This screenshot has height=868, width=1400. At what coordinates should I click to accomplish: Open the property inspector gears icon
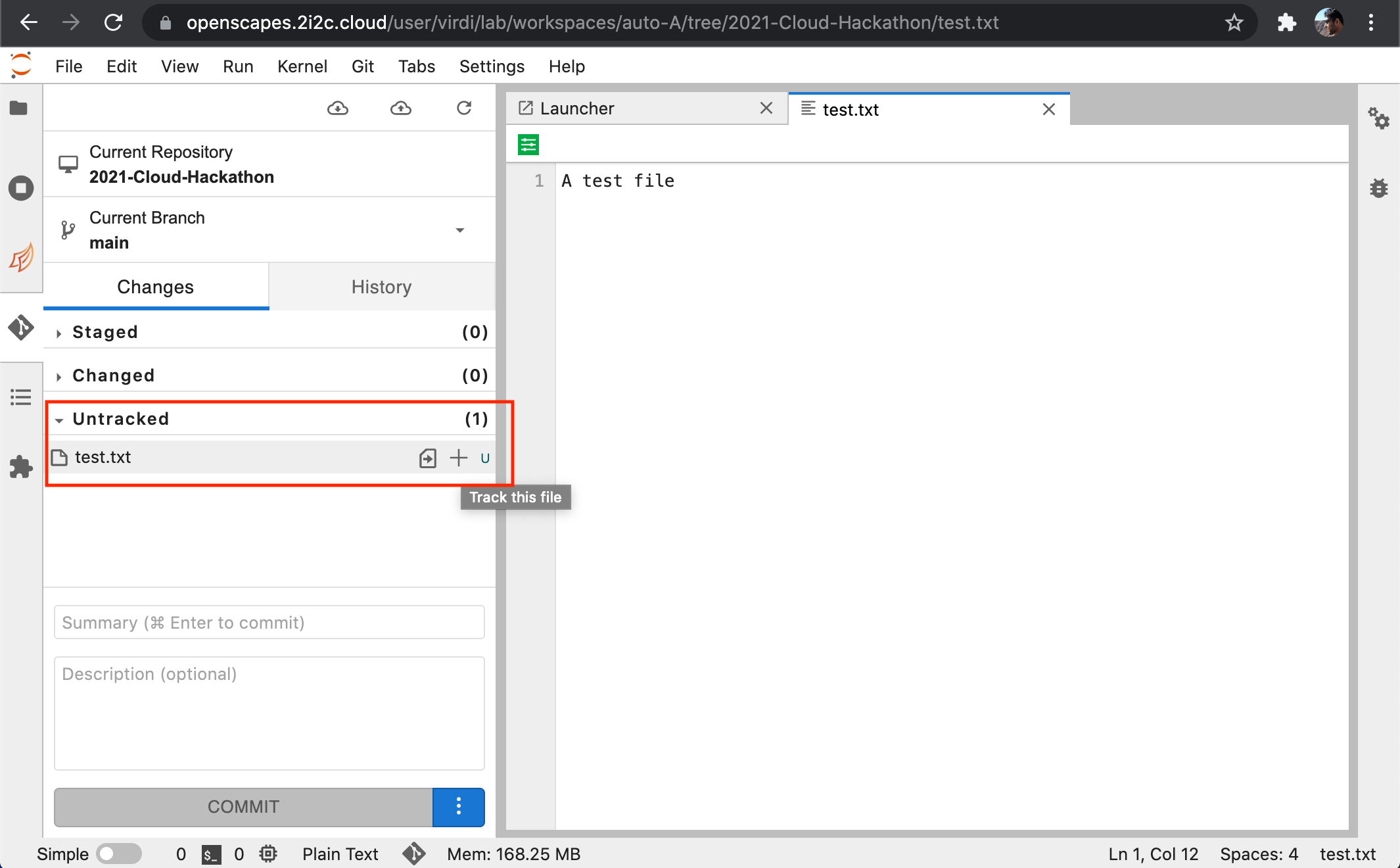coord(1378,118)
